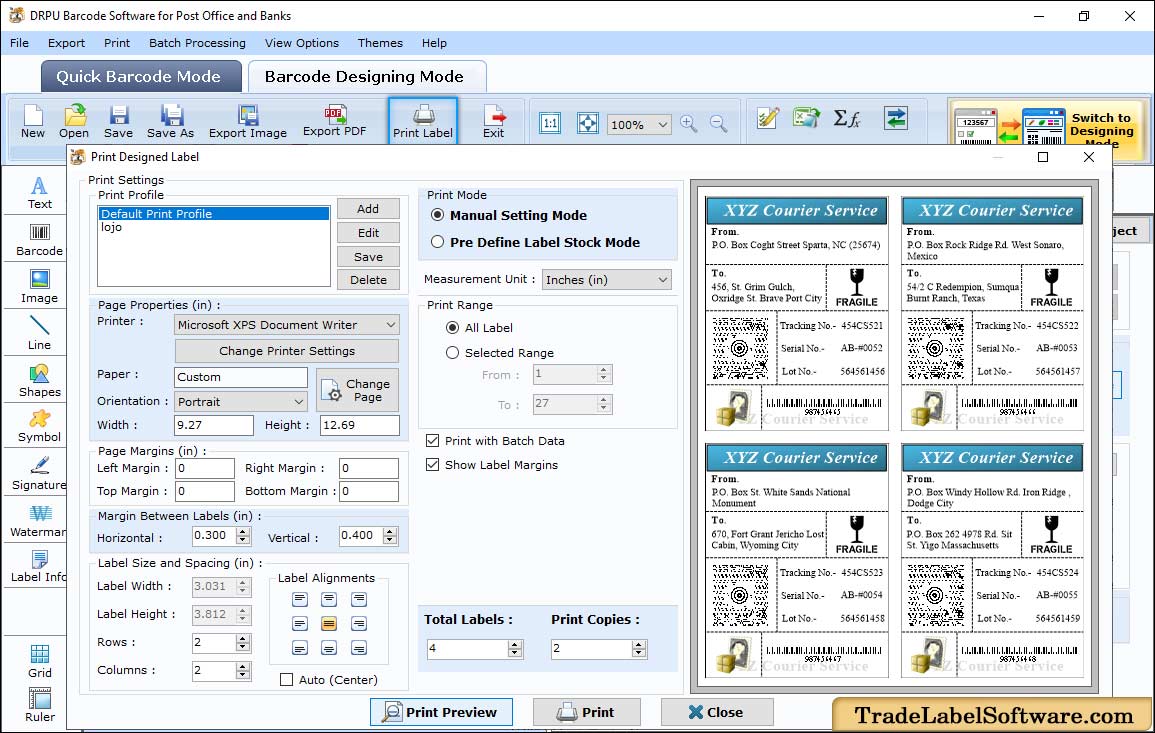Open the Excel import tool

(x=807, y=118)
